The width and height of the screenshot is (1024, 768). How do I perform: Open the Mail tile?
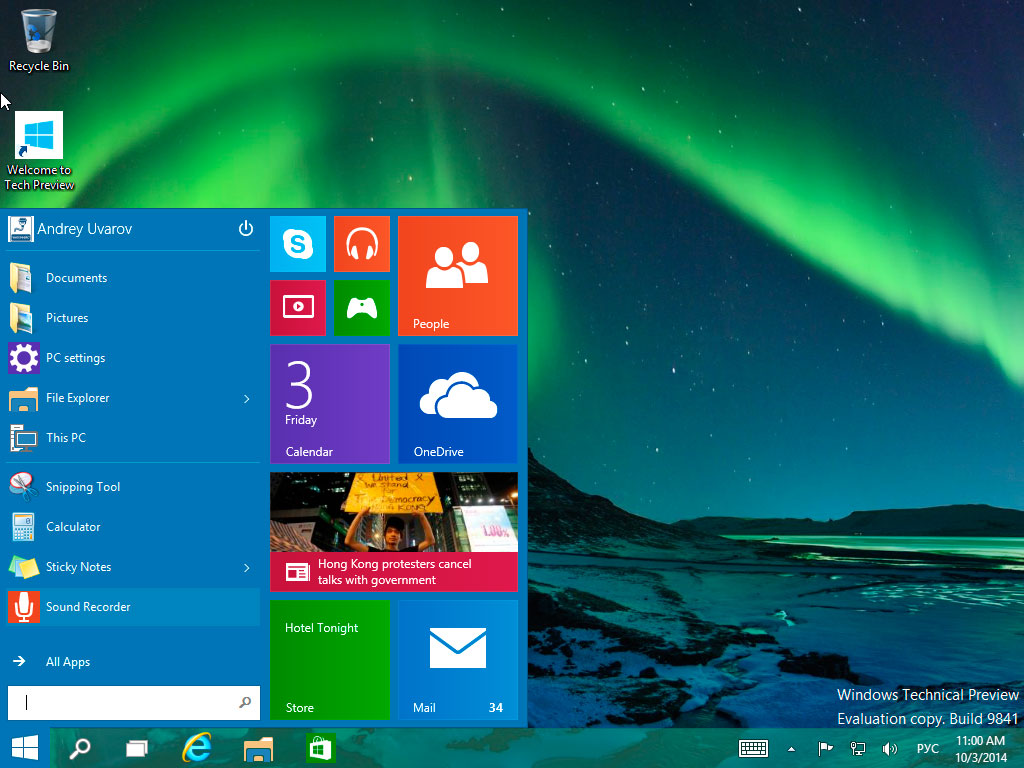pos(457,659)
